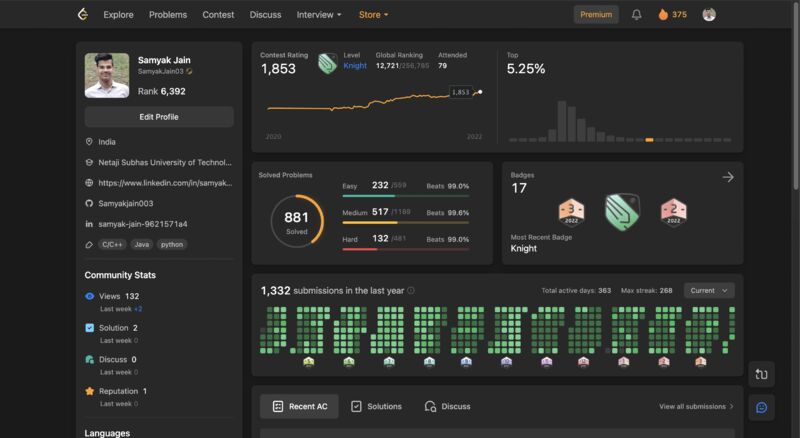Viewport: 800px width, 438px height.
Task: Open the Current year dropdown
Action: tap(709, 290)
